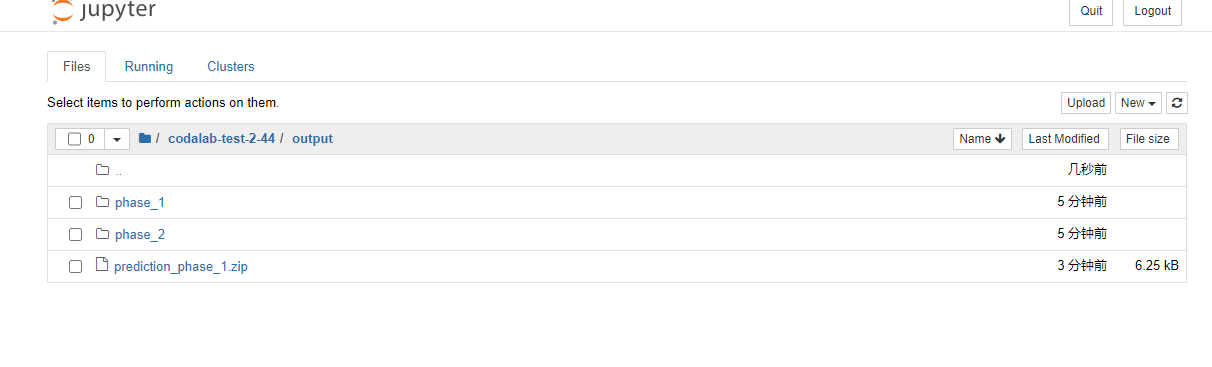The width and height of the screenshot is (1212, 367).
Task: Open the New dropdown menu
Action: click(1138, 103)
